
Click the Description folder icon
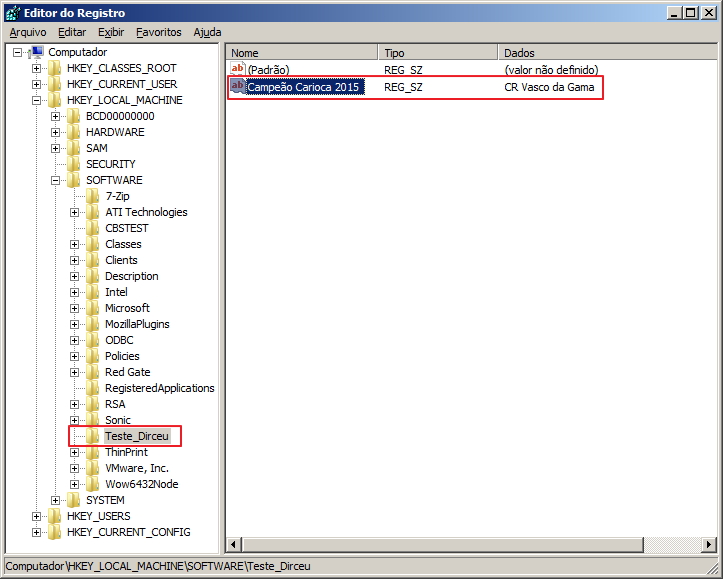(93, 276)
